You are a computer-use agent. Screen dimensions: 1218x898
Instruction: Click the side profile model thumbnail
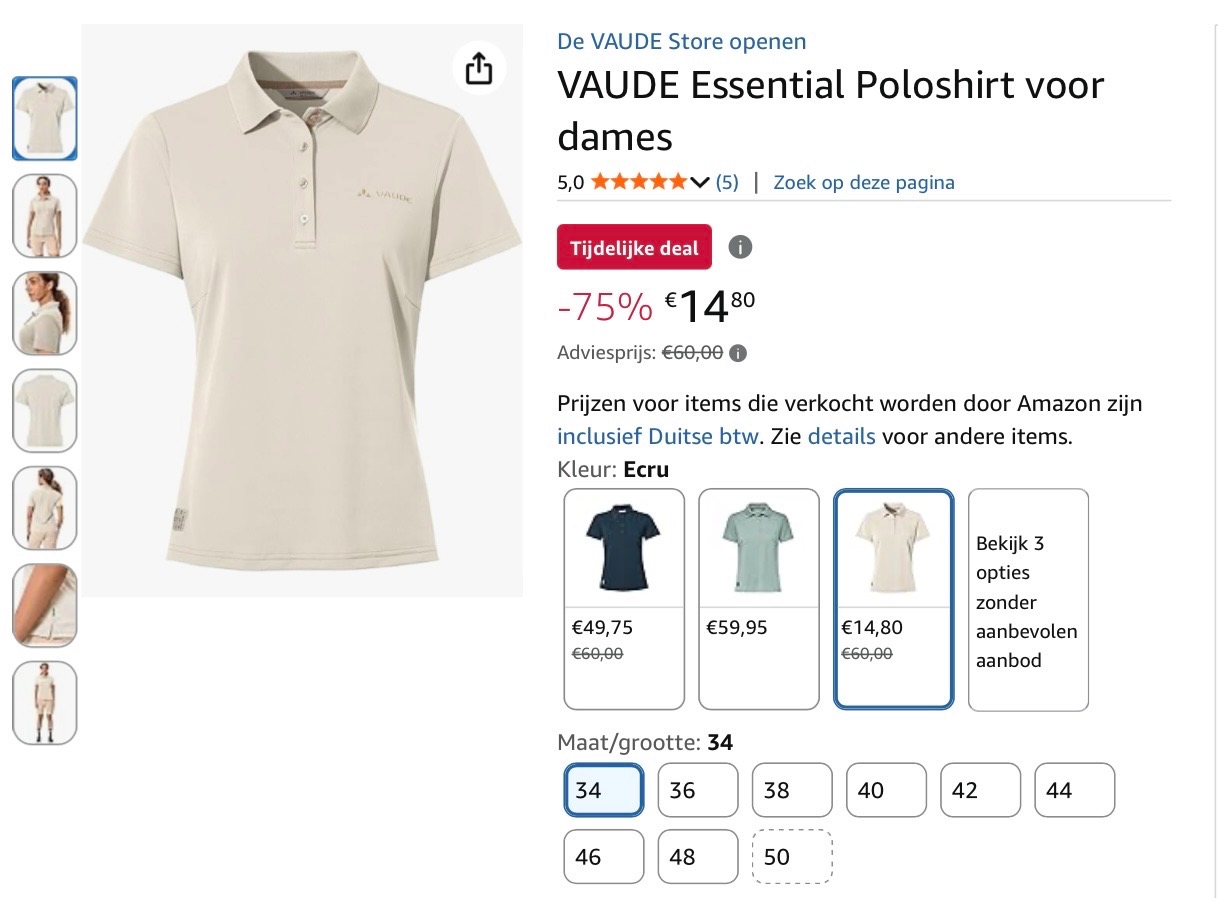click(x=44, y=313)
